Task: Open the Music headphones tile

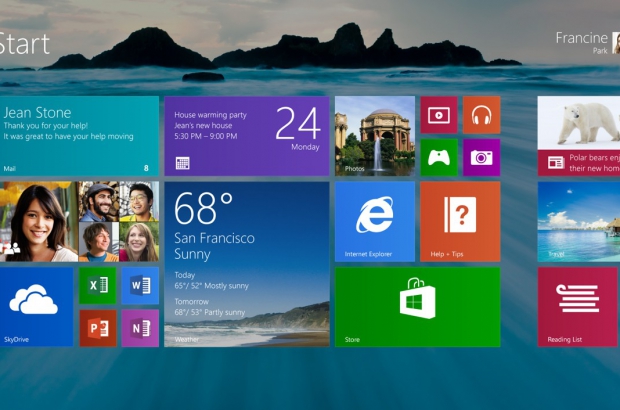Action: [x=481, y=115]
